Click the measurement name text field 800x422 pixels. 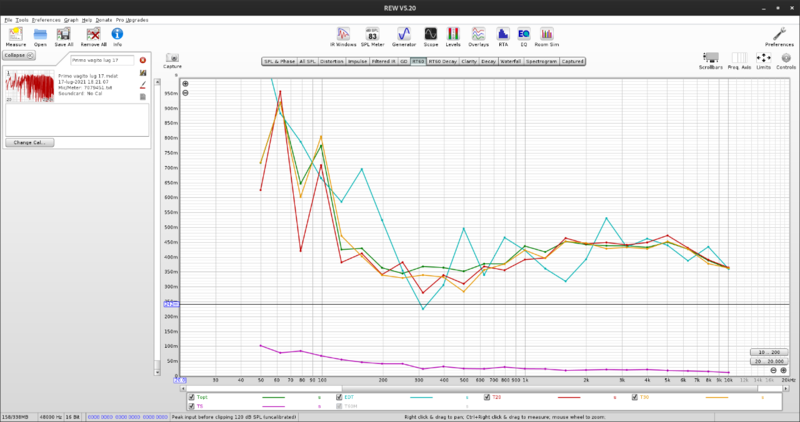click(x=101, y=60)
